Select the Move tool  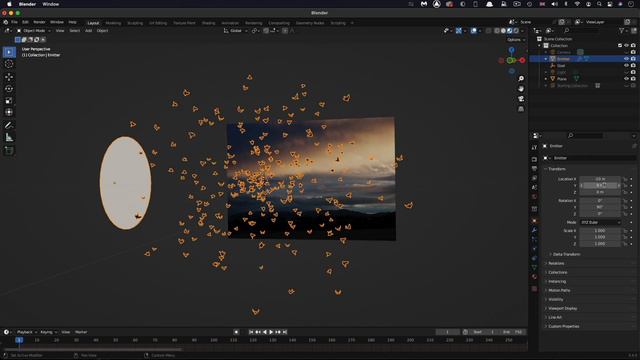click(9, 77)
